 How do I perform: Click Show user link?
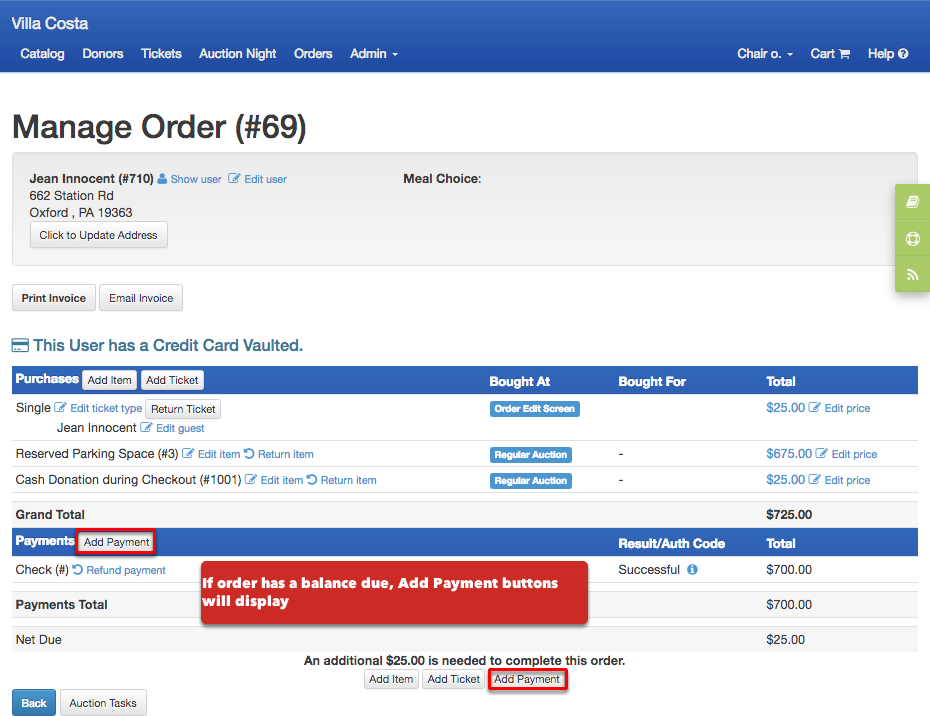[196, 179]
